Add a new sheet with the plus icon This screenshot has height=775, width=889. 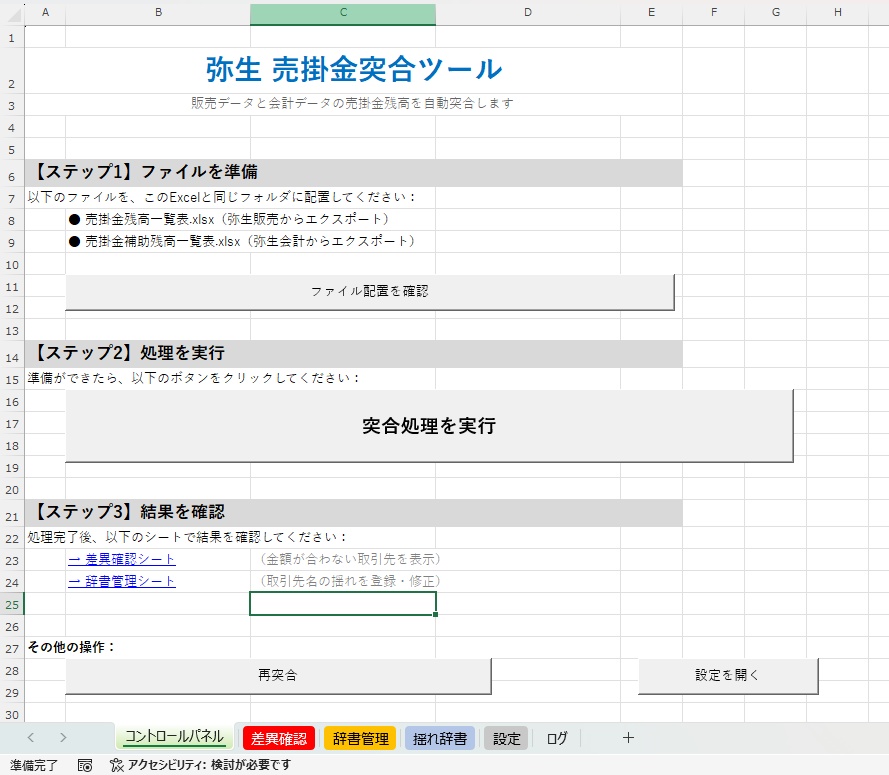(x=628, y=738)
